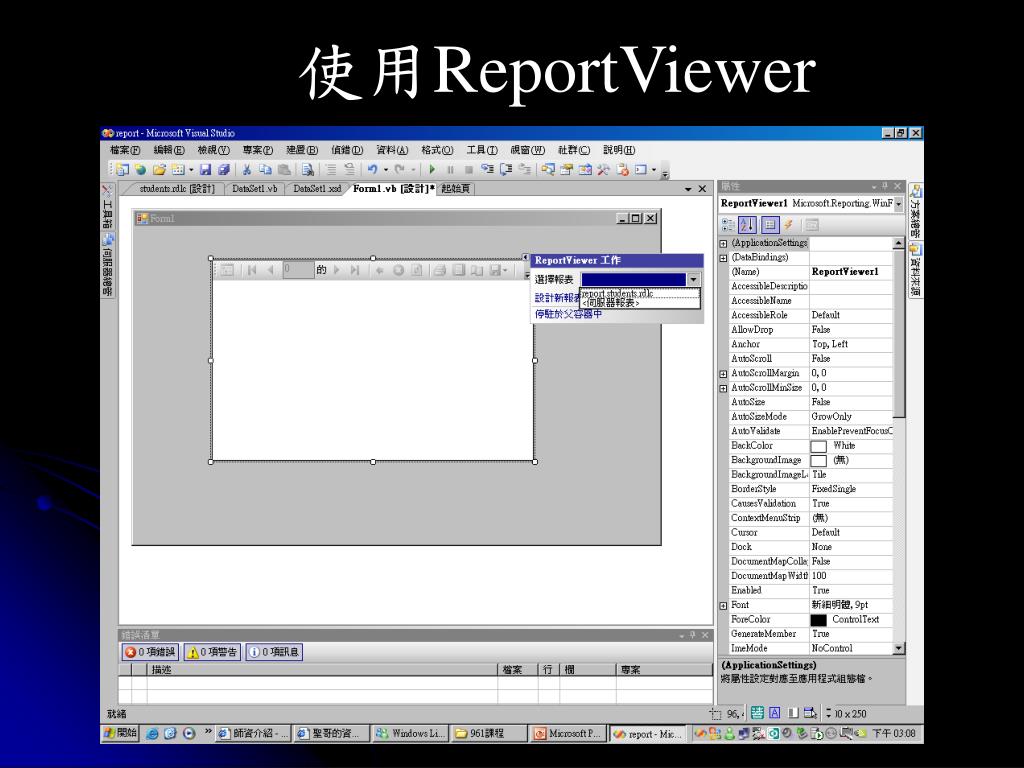
Task: Open the 工具箱 side panel tab
Action: click(x=107, y=206)
